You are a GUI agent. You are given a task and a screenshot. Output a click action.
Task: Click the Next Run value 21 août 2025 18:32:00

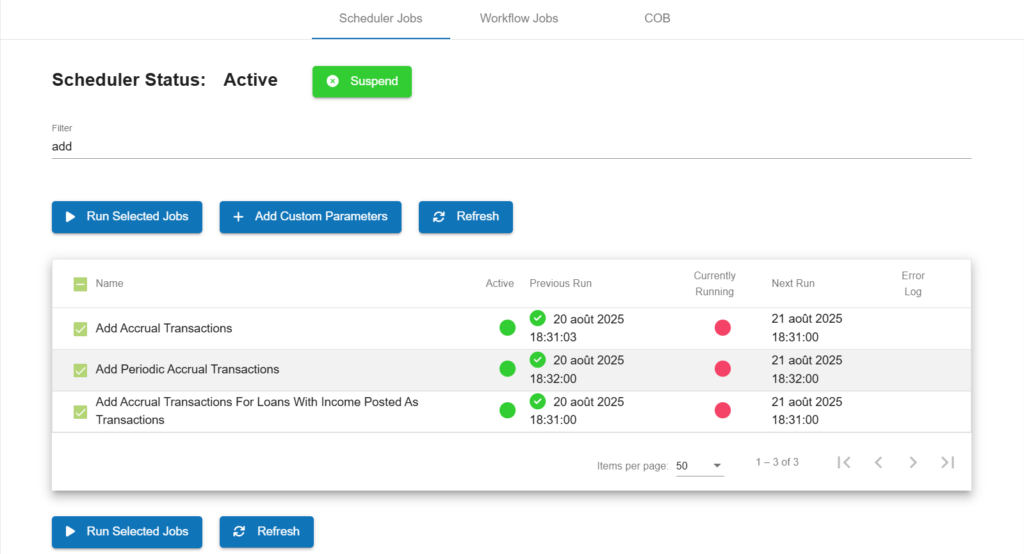(x=807, y=370)
